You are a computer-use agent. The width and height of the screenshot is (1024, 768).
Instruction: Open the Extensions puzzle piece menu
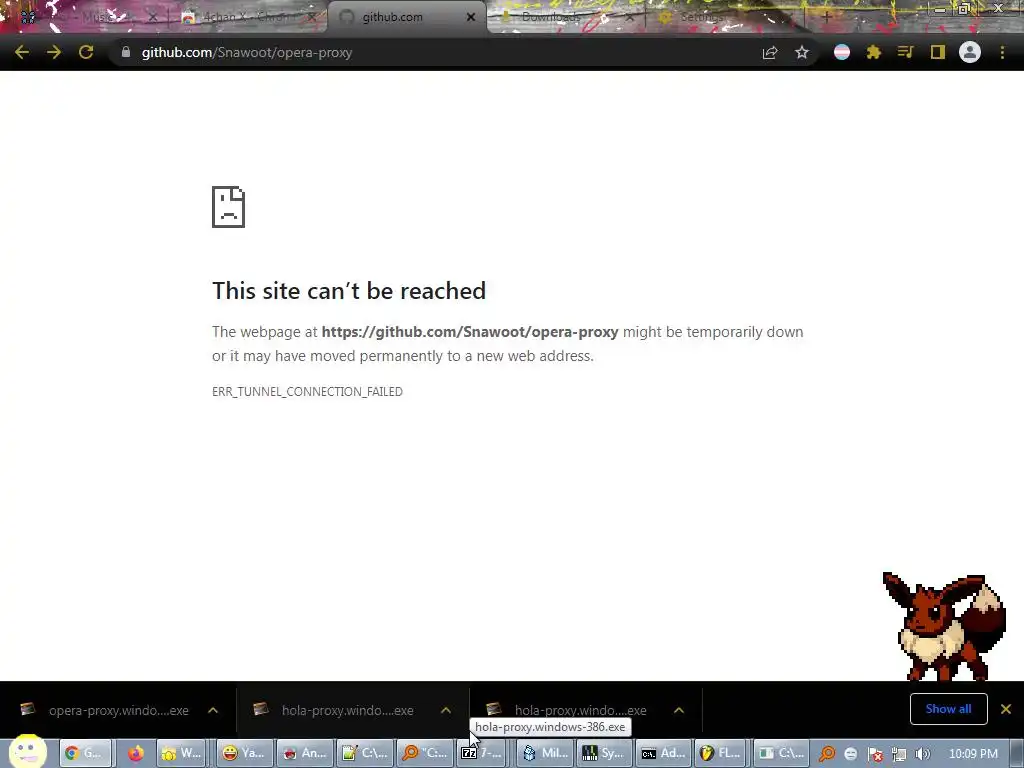pyautogui.click(x=874, y=52)
